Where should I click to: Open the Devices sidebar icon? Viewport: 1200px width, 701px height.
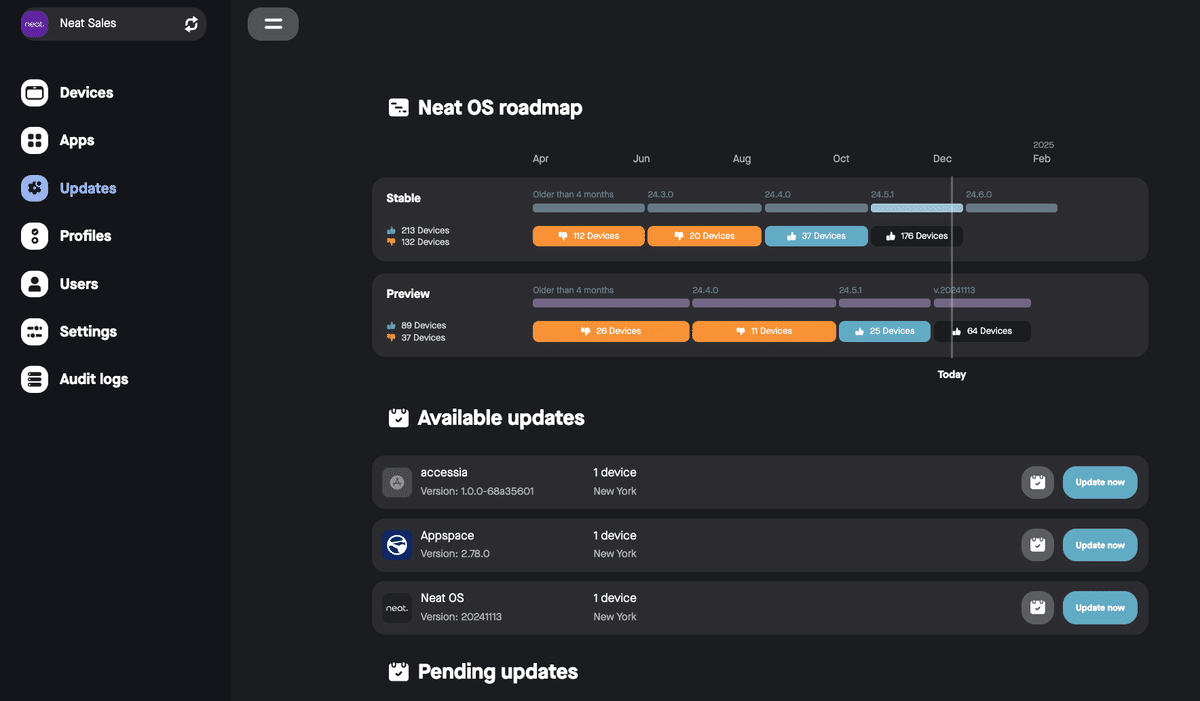[x=35, y=93]
